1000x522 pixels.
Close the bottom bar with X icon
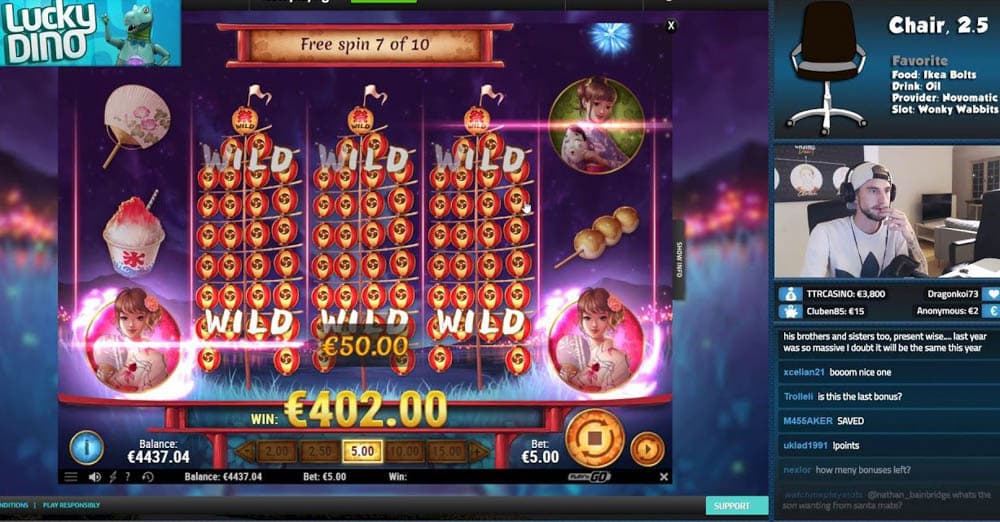[664, 477]
